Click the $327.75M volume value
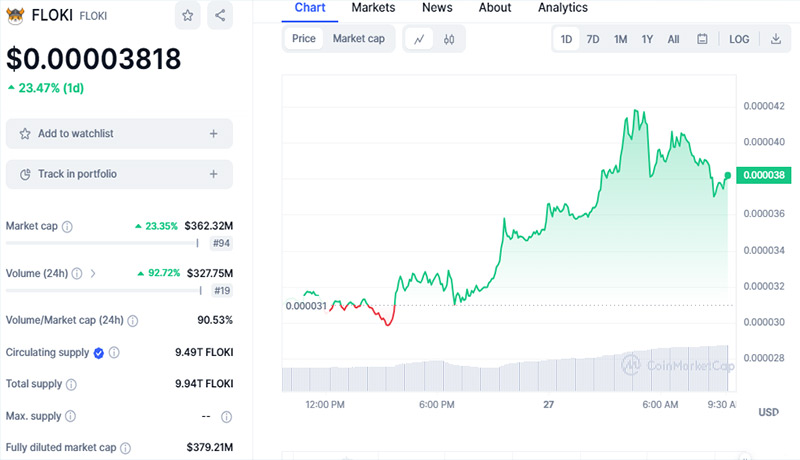 coord(210,273)
